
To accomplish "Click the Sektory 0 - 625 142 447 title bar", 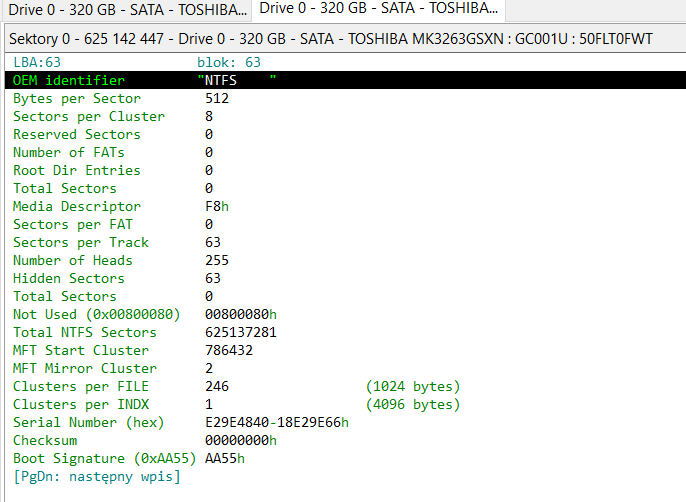I will (x=345, y=39).
